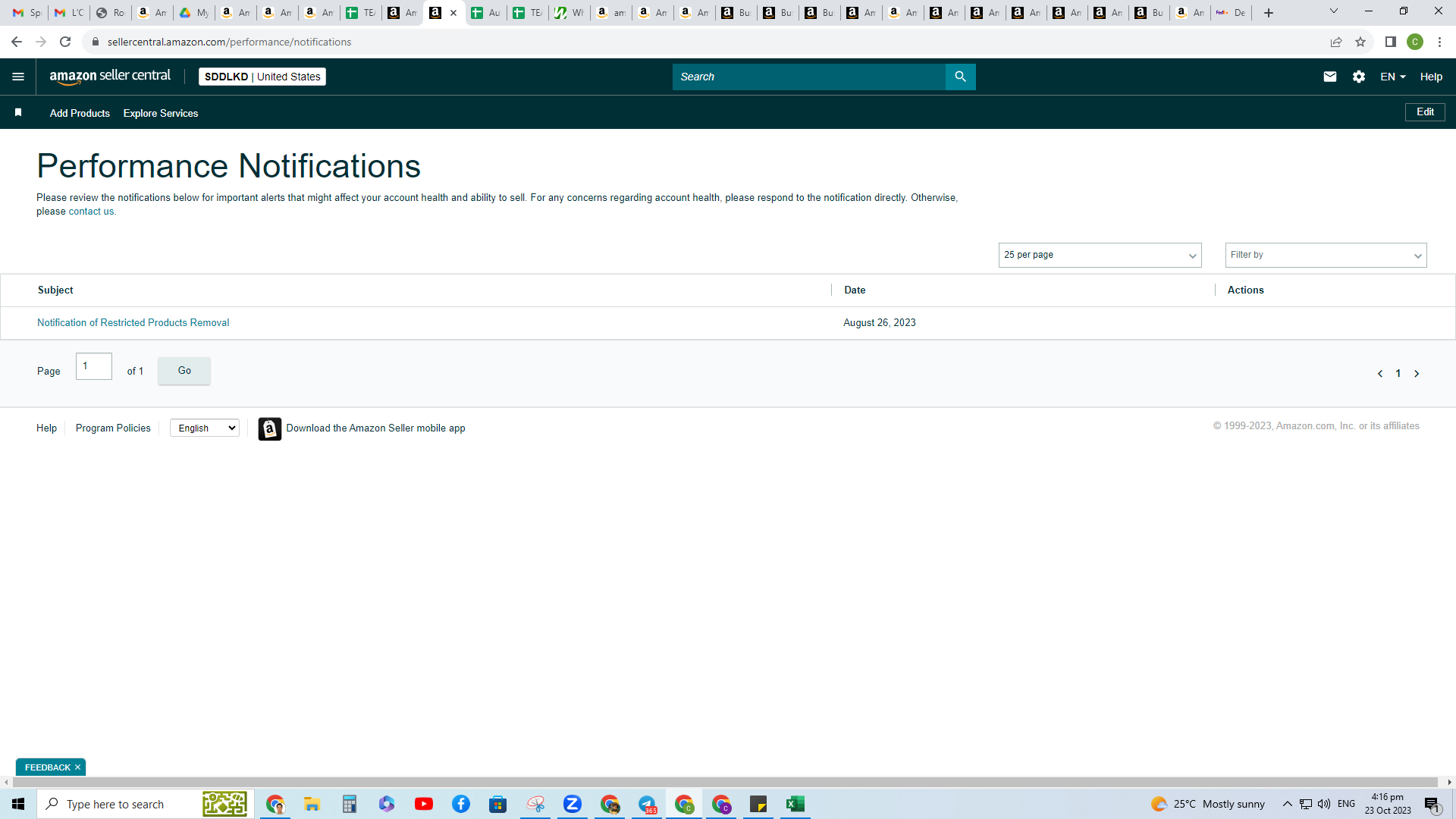1456x819 pixels.
Task: Switch to the 'My' Google Drive tab
Action: pyautogui.click(x=194, y=13)
